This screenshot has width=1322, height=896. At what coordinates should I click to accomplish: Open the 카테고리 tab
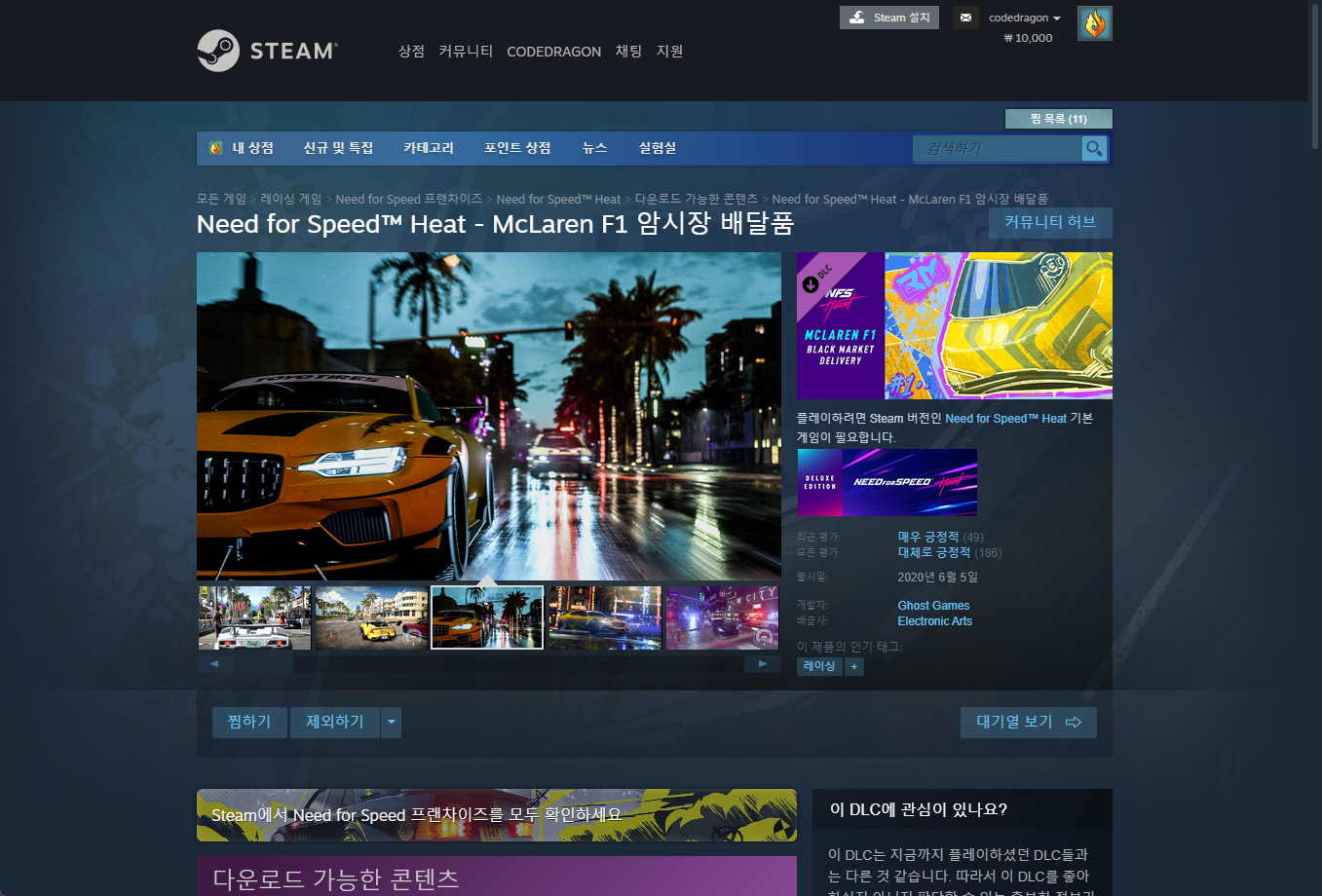[x=429, y=148]
